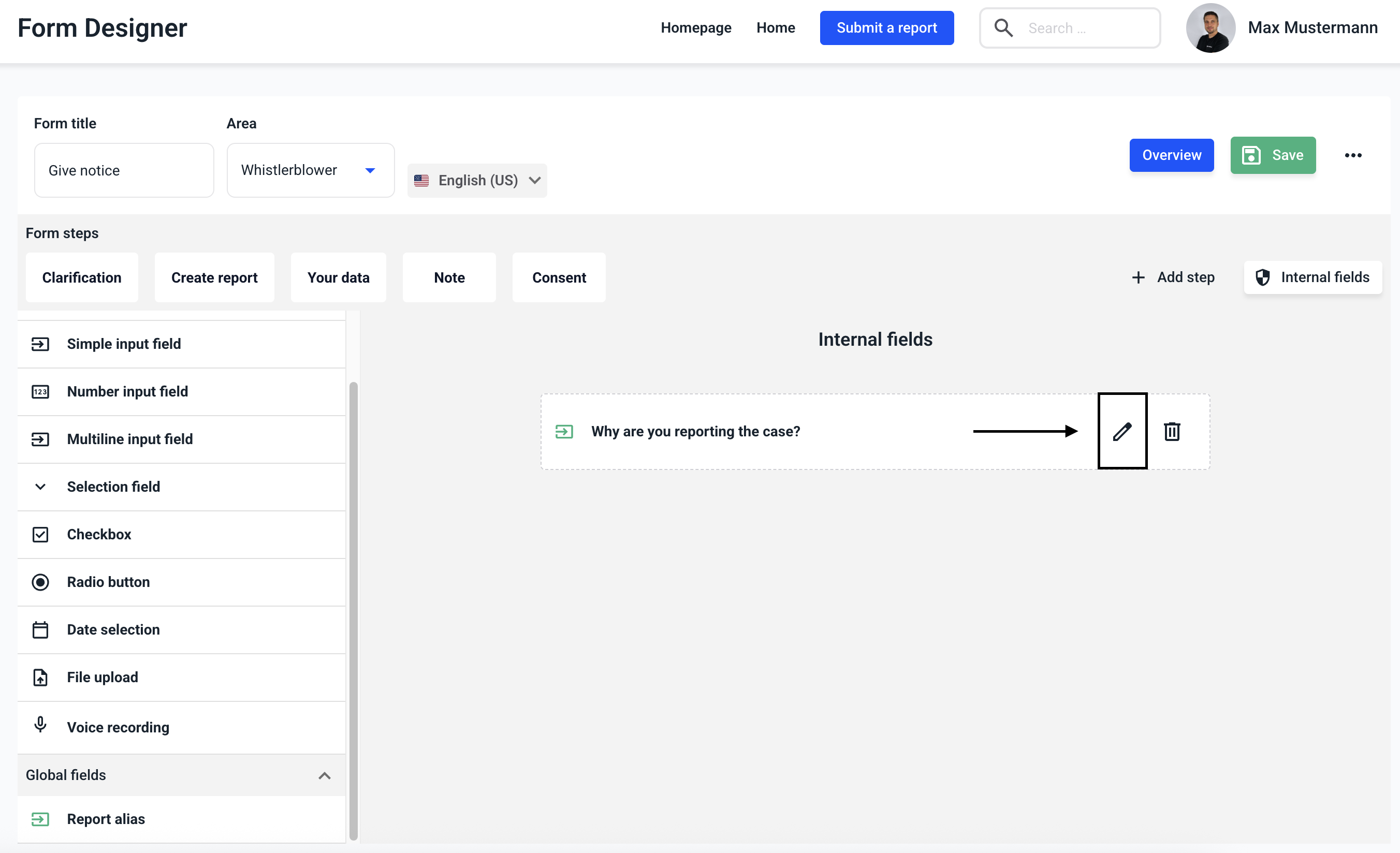Click the Form title input field
The width and height of the screenshot is (1400, 853).
[x=124, y=170]
